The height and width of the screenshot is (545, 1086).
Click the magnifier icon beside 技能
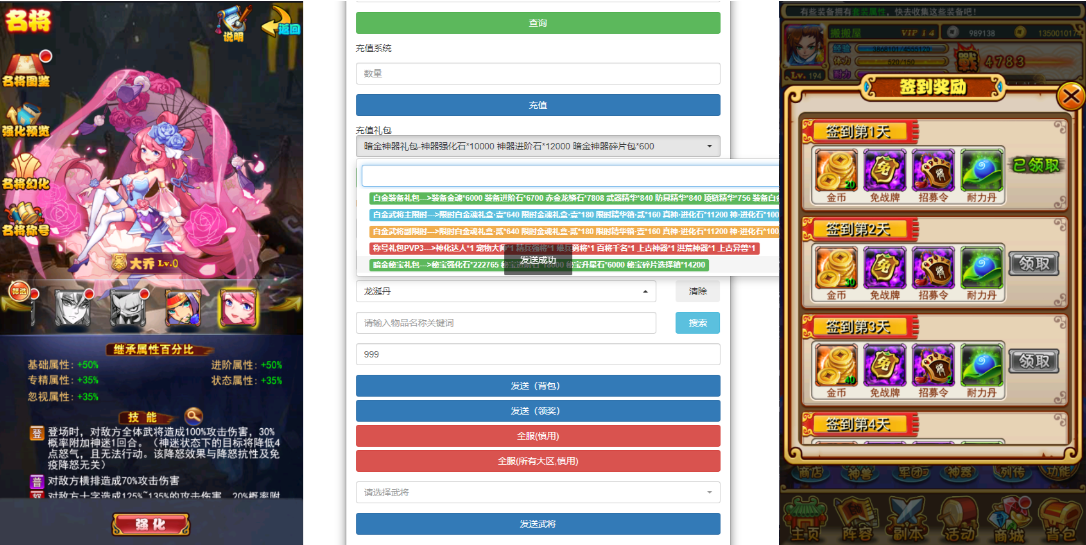coord(193,416)
